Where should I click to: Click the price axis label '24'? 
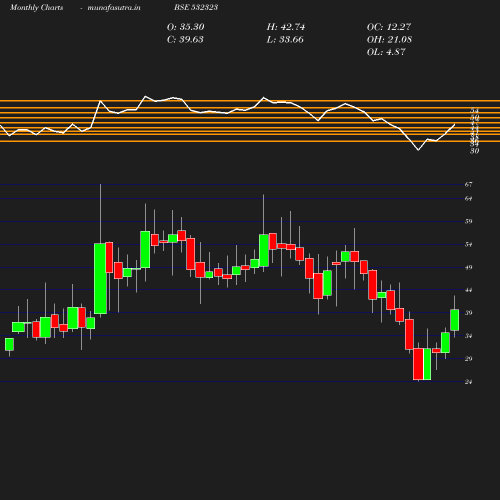pyautogui.click(x=469, y=382)
